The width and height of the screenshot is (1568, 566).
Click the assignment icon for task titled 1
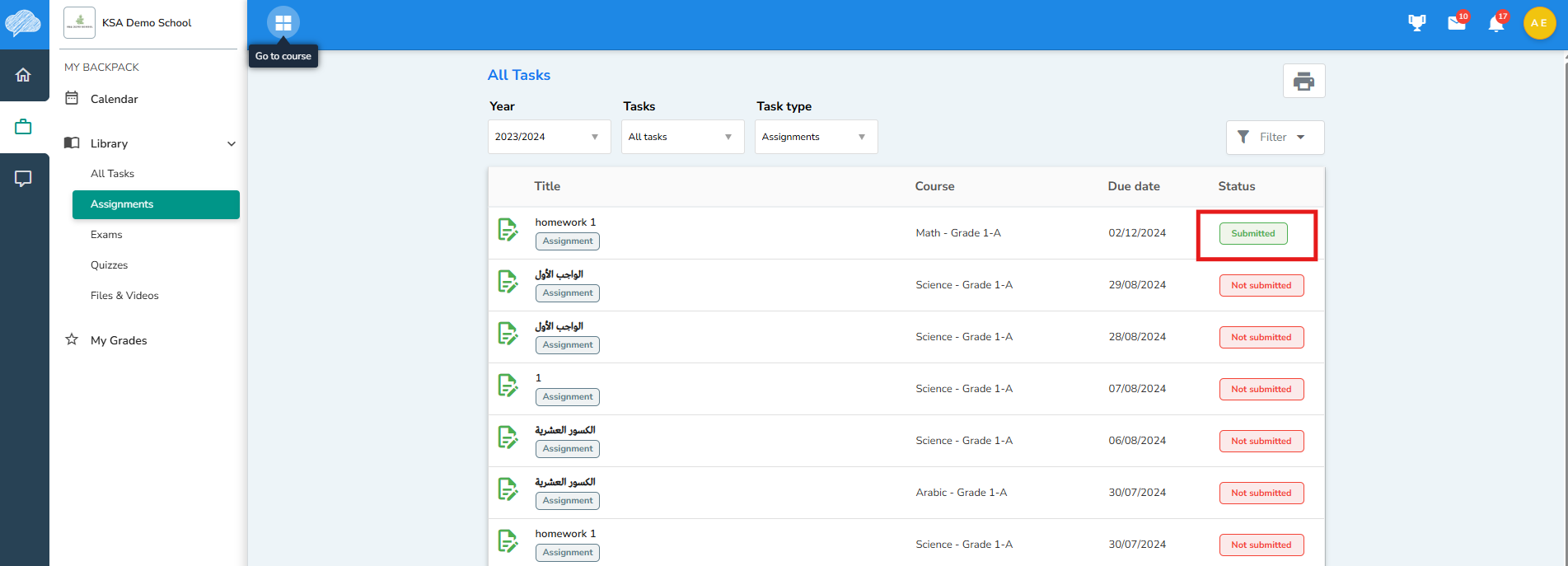[x=508, y=386]
